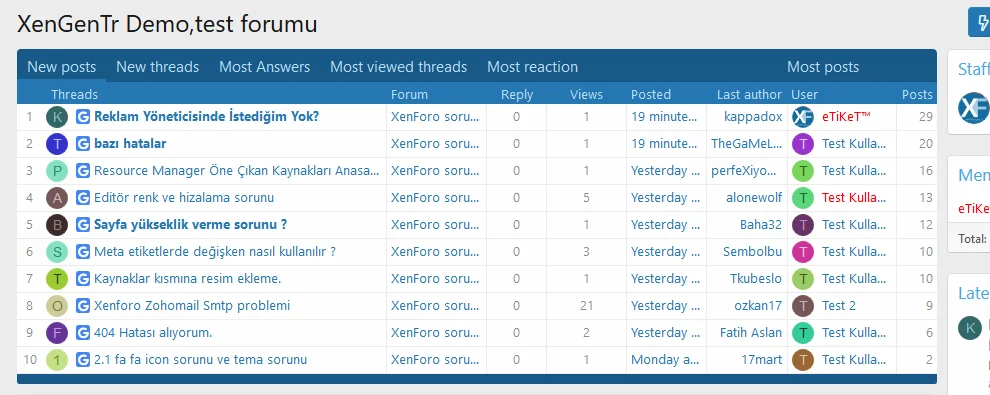Open thread 'Editör renk ve hizalama sorunu'
Image resolution: width=990 pixels, height=395 pixels.
click(184, 198)
